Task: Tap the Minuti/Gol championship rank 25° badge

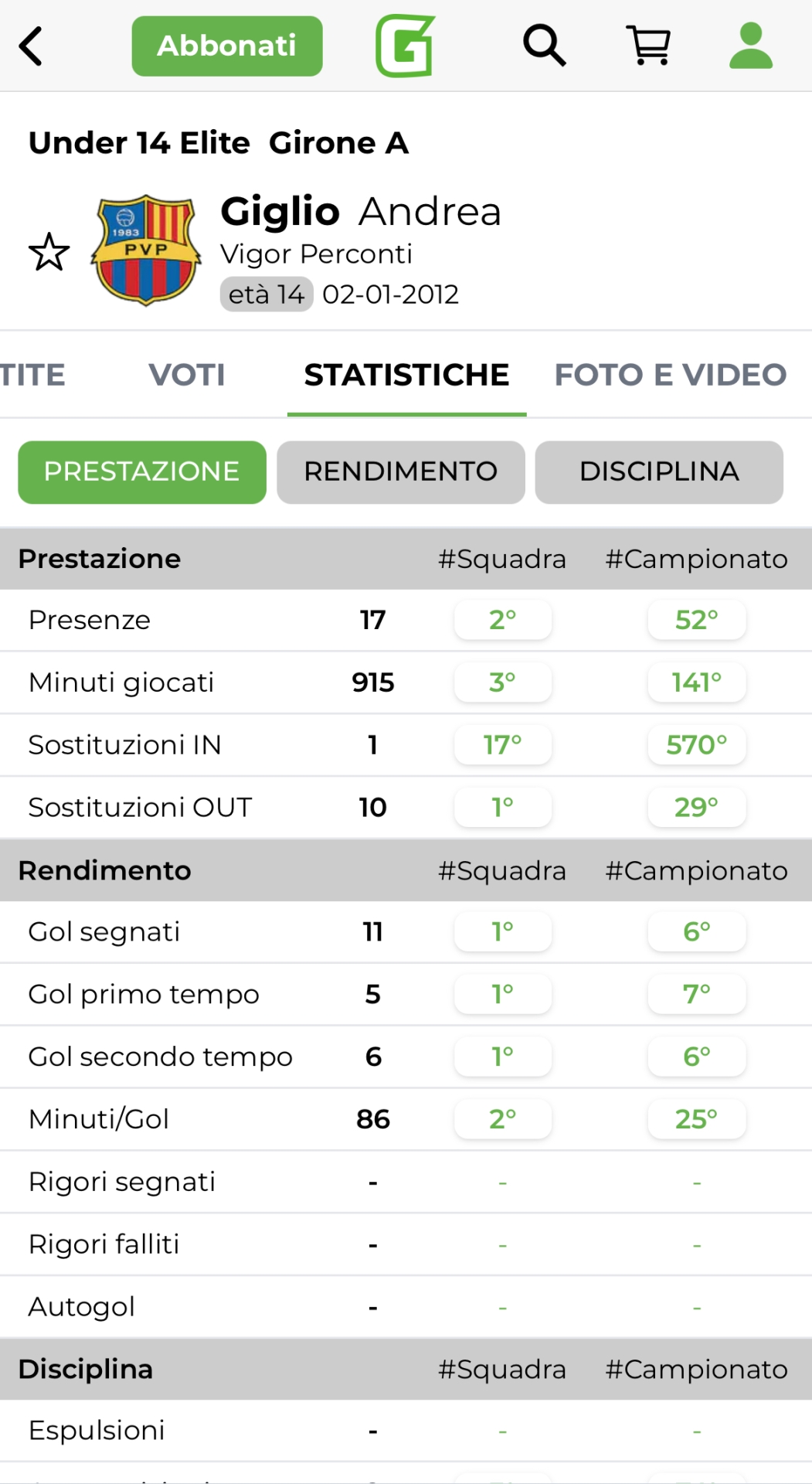Action: coord(697,1119)
